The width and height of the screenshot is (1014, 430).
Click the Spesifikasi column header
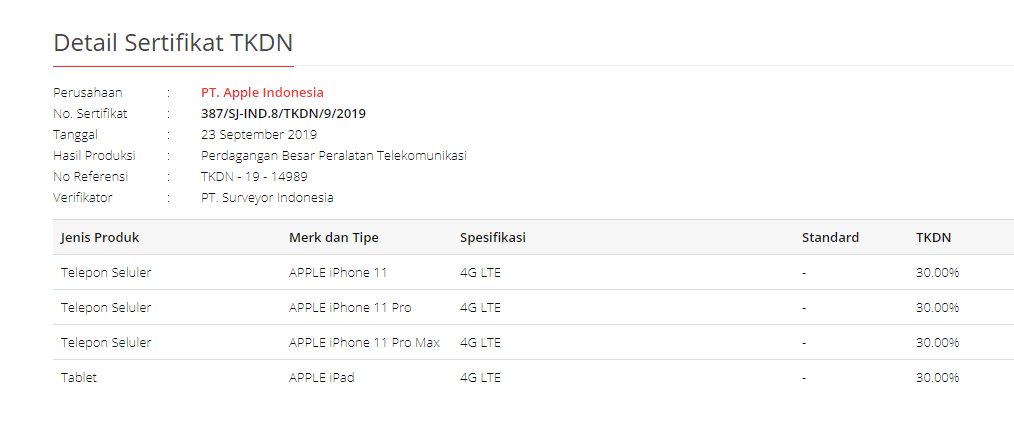coord(493,237)
